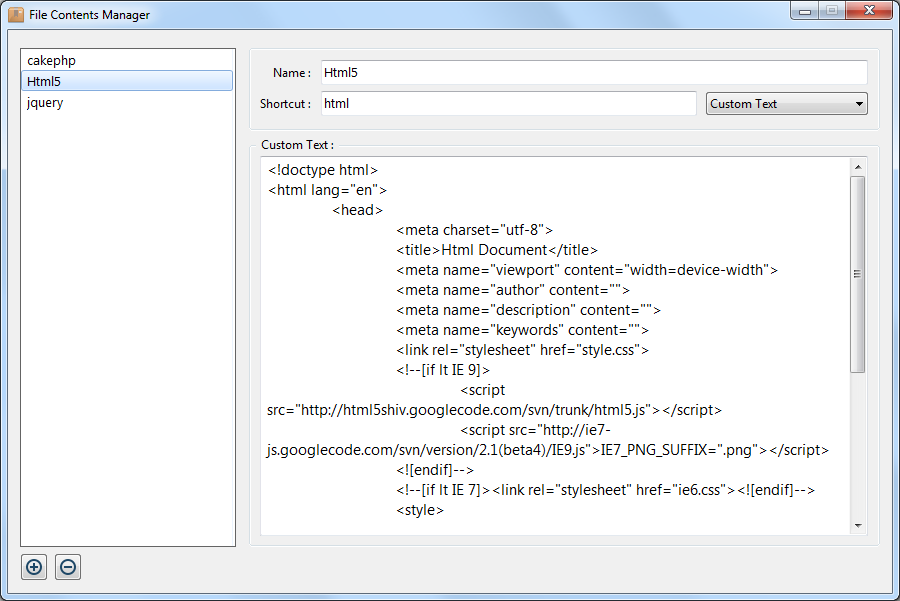Click the scrollbar up arrow in the editor
The width and height of the screenshot is (900, 601).
click(858, 166)
